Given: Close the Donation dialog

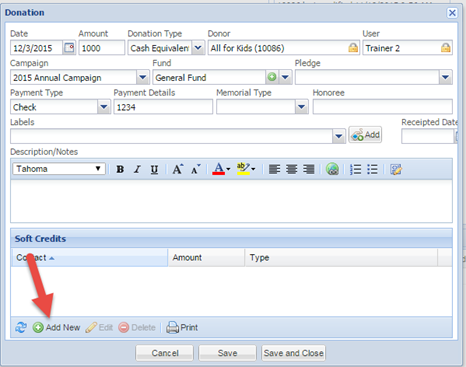Looking at the screenshot, I should click(x=452, y=13).
